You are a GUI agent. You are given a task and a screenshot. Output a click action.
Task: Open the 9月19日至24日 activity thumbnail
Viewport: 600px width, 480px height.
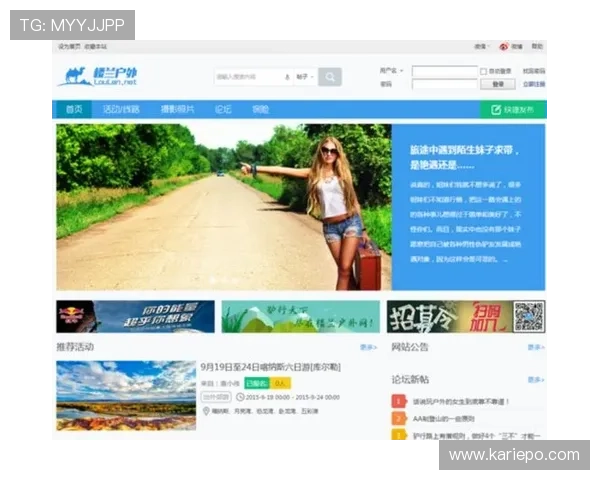pyautogui.click(x=126, y=395)
